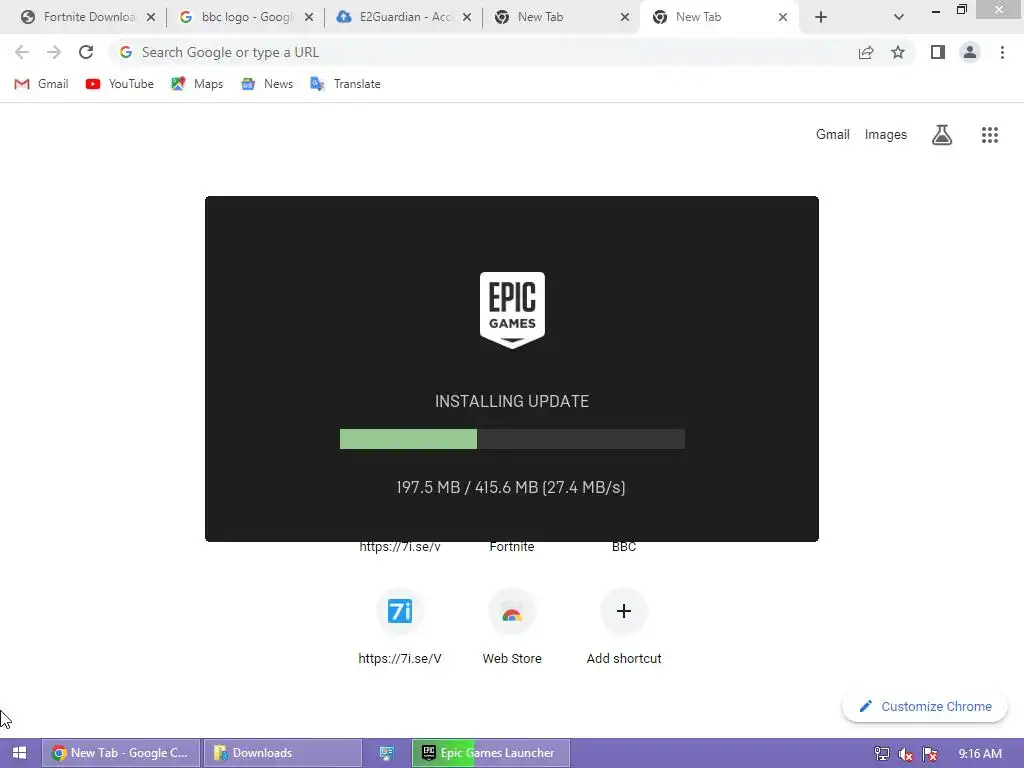Screen dimensions: 1024x768
Task: Open the Gmail bookmark
Action: 41,84
